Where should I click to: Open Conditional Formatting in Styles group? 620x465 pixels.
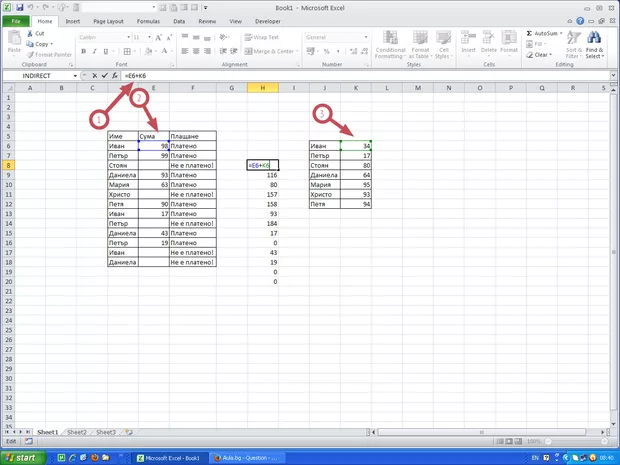coord(390,44)
